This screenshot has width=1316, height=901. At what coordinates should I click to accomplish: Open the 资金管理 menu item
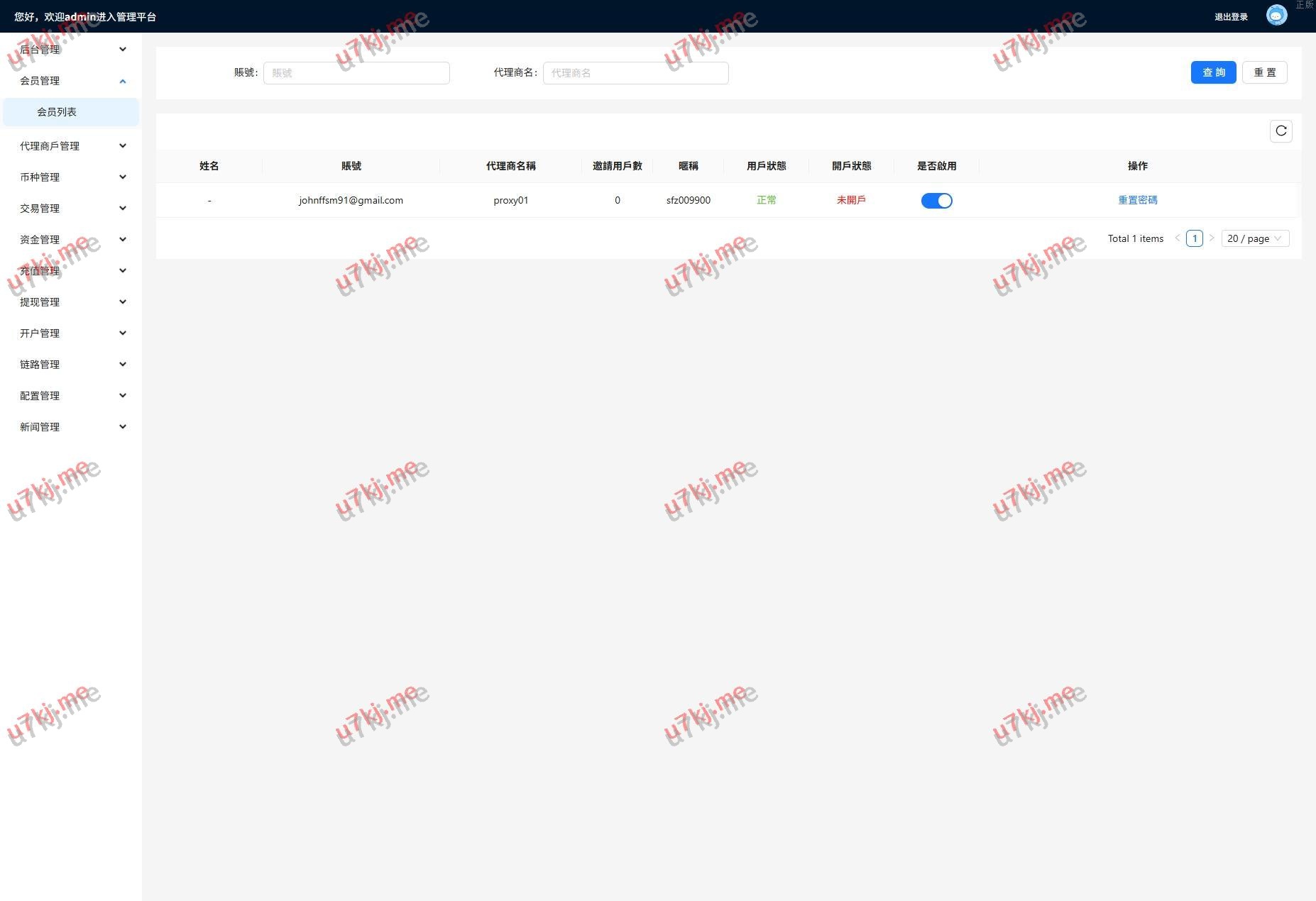click(x=71, y=240)
